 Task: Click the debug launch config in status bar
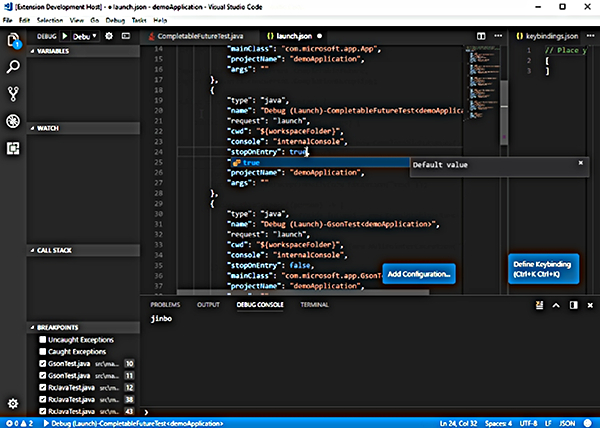pos(134,423)
